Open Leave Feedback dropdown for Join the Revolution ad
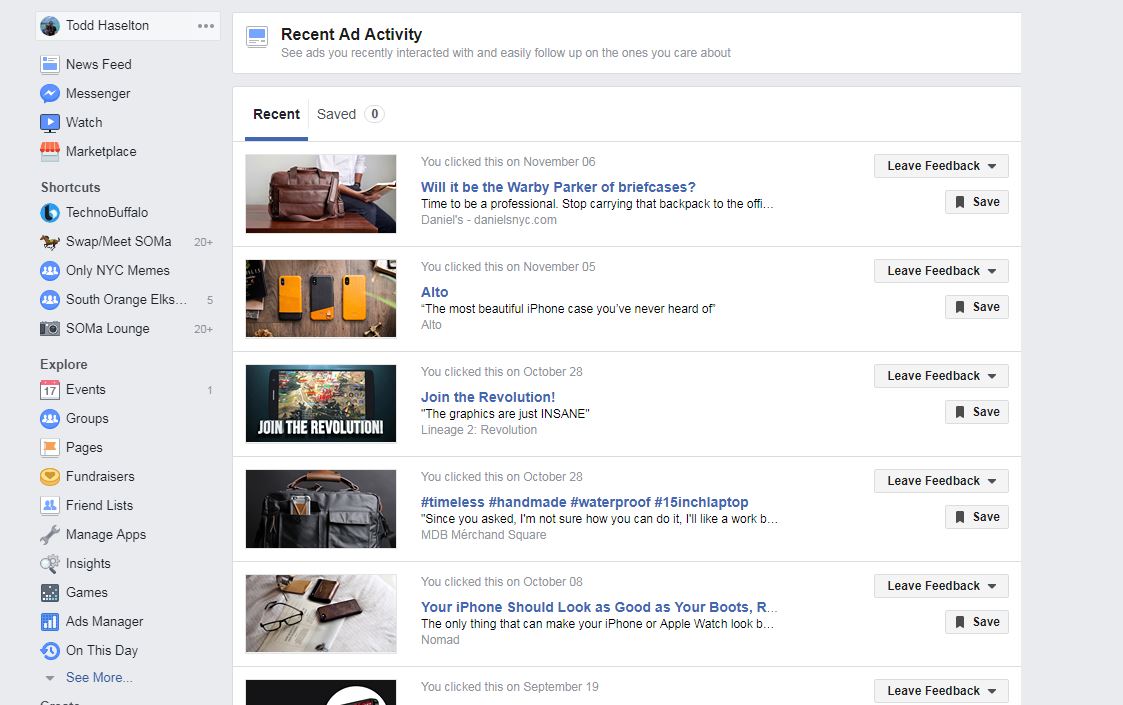1123x705 pixels. (941, 375)
